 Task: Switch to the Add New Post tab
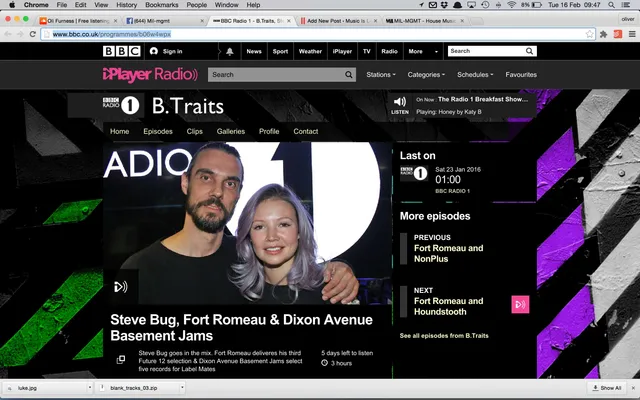[338, 21]
